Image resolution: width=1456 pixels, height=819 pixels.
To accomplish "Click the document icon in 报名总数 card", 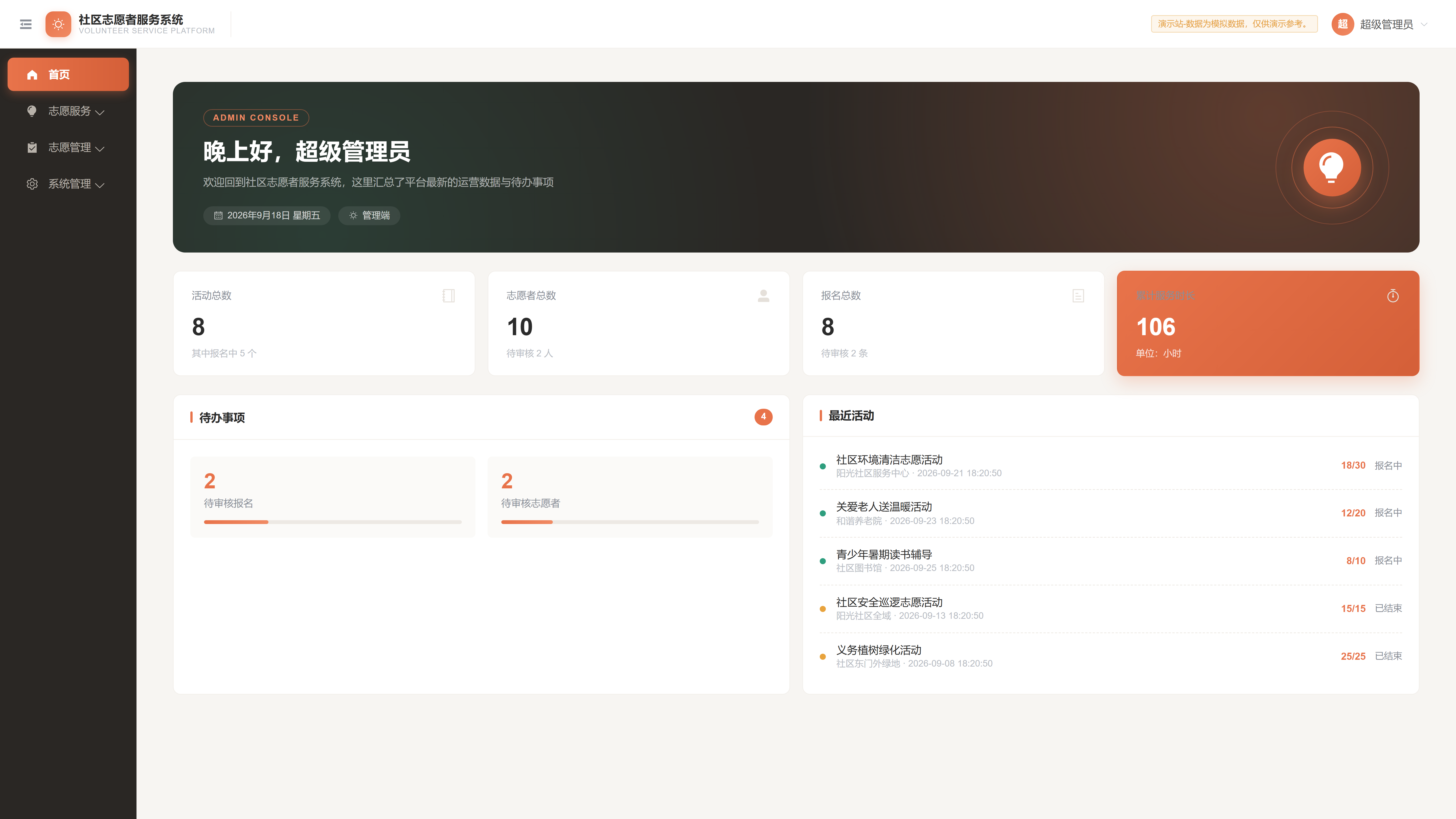I will coord(1078,295).
